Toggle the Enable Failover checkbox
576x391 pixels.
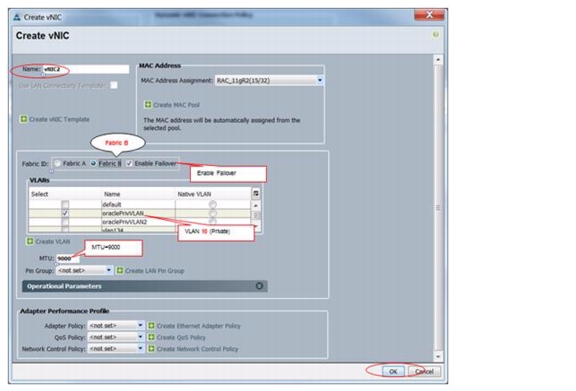129,164
